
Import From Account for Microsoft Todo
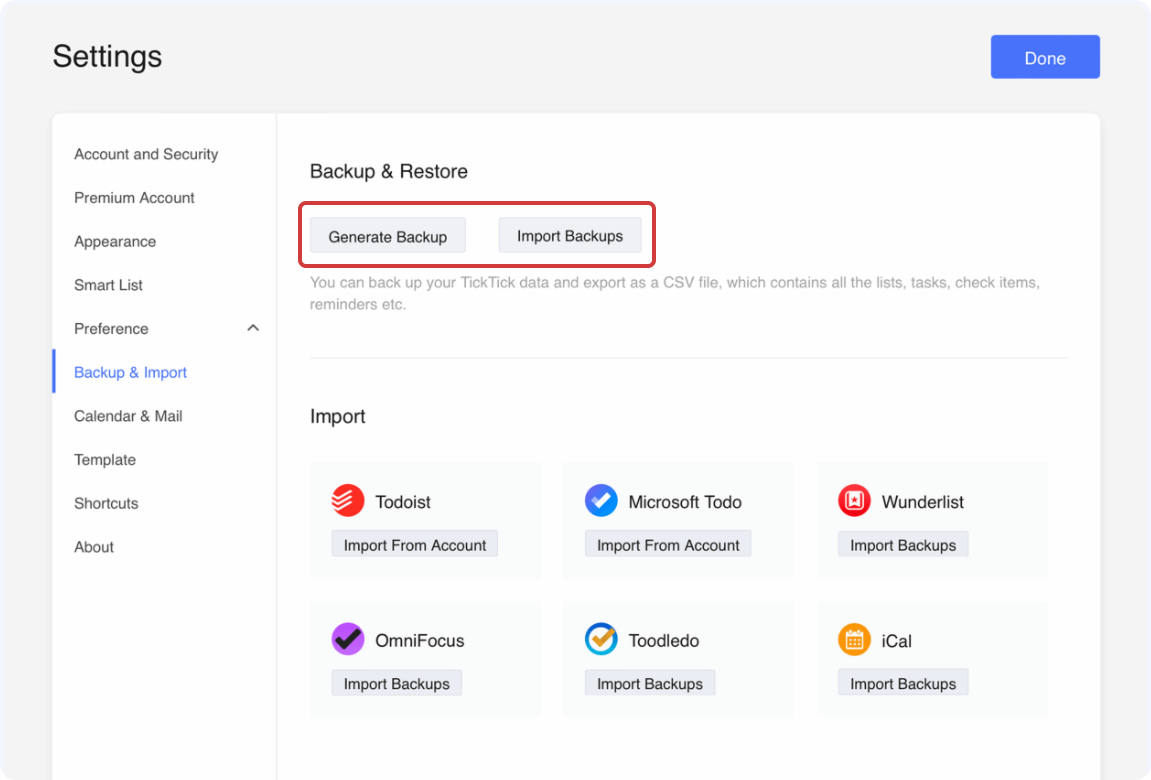667,544
